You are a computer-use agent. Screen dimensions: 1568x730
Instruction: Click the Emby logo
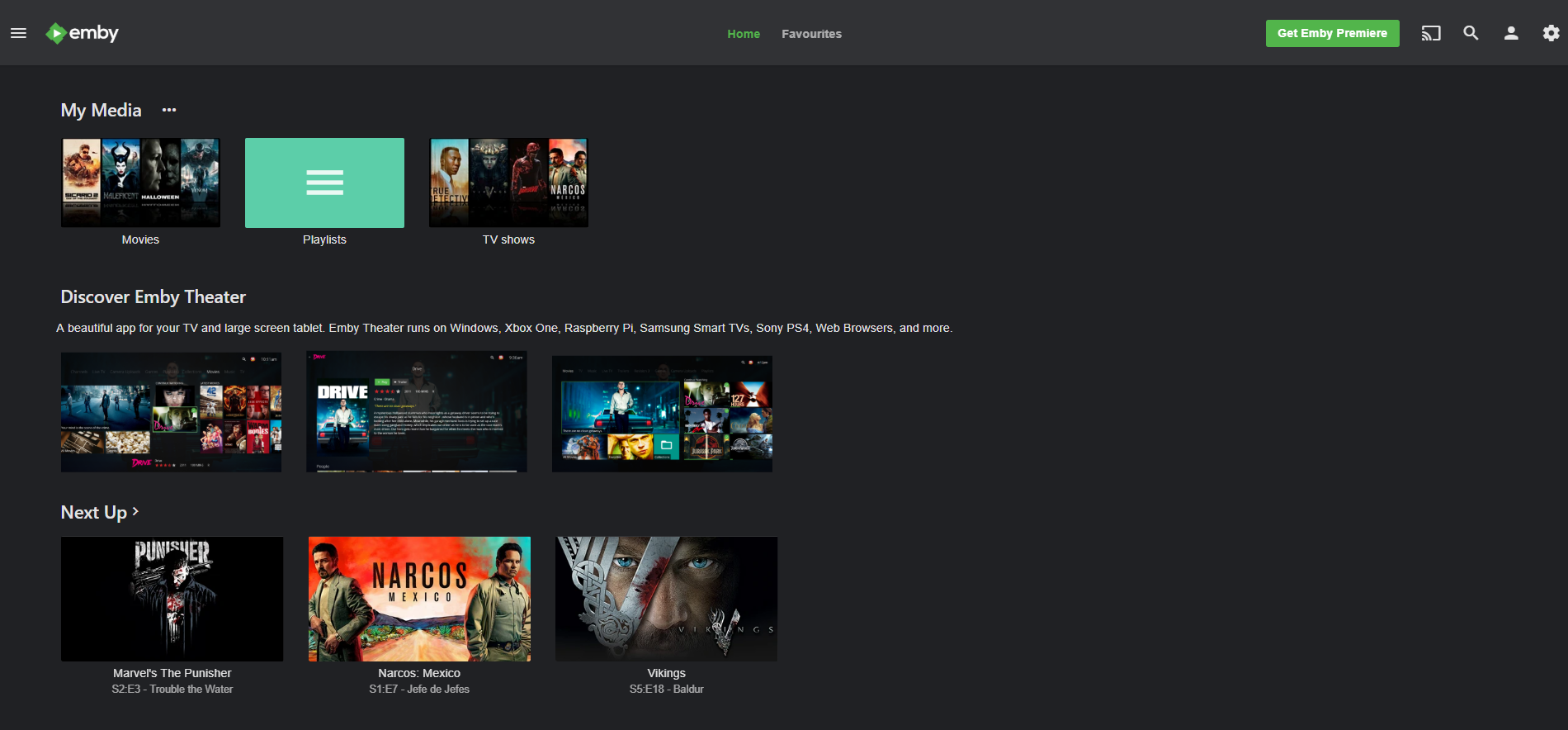click(82, 33)
